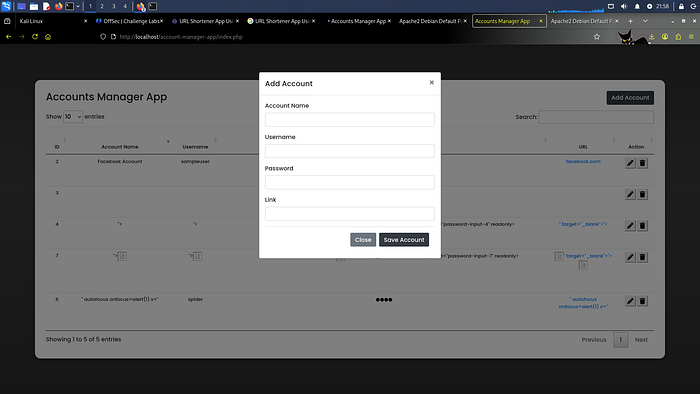The image size is (700, 394).
Task: Switch to the second URL Shortener App tab
Action: pos(281,21)
